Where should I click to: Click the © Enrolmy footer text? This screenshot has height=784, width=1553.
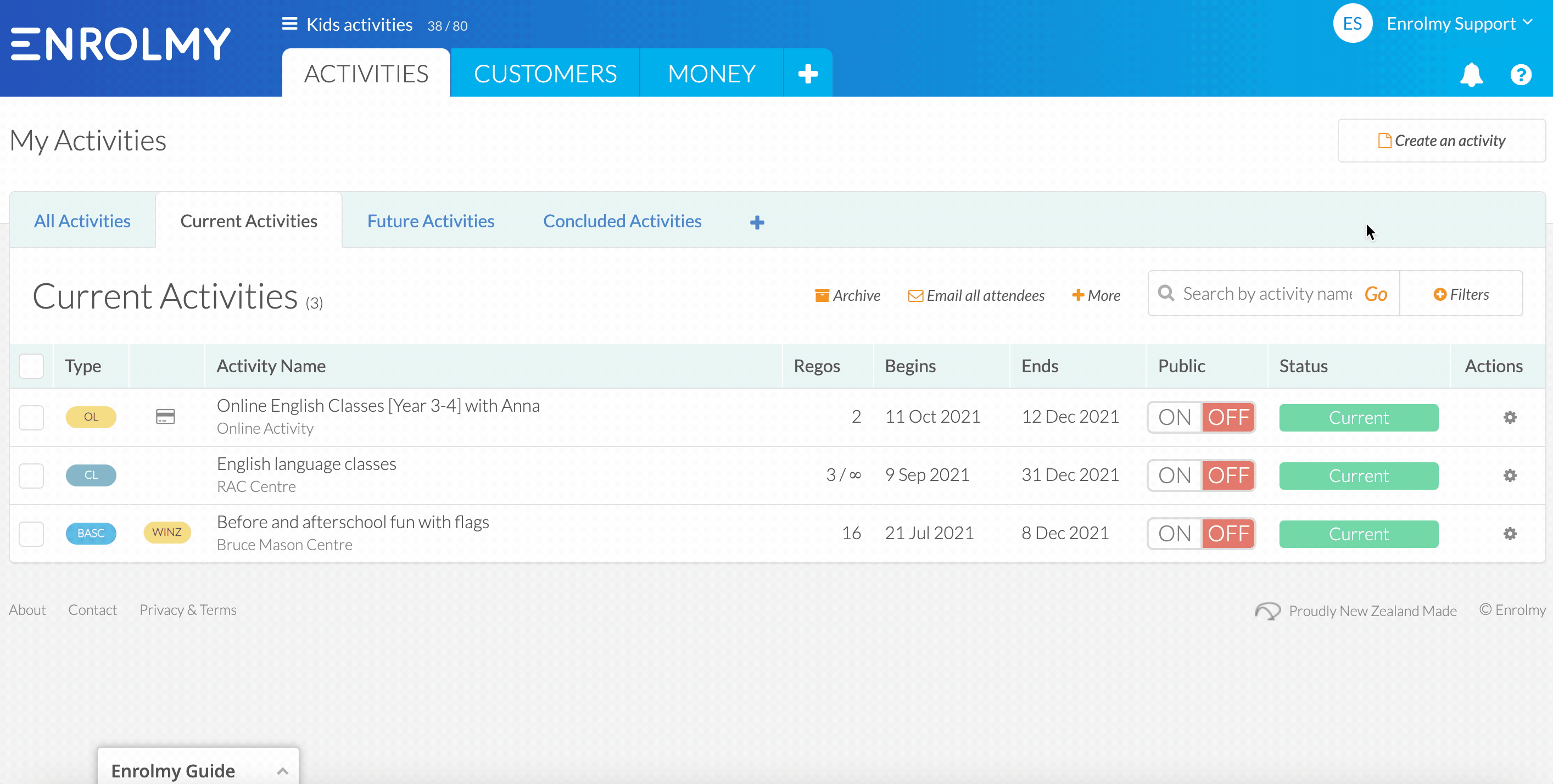pos(1512,609)
